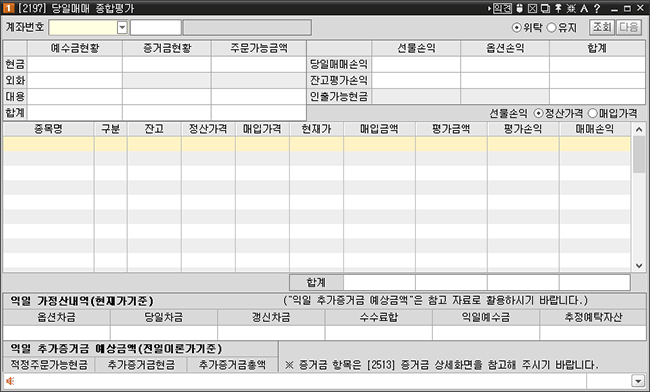Click the crossed-box icon in title bar
Screen dimensions: 650x392
click(x=532, y=8)
